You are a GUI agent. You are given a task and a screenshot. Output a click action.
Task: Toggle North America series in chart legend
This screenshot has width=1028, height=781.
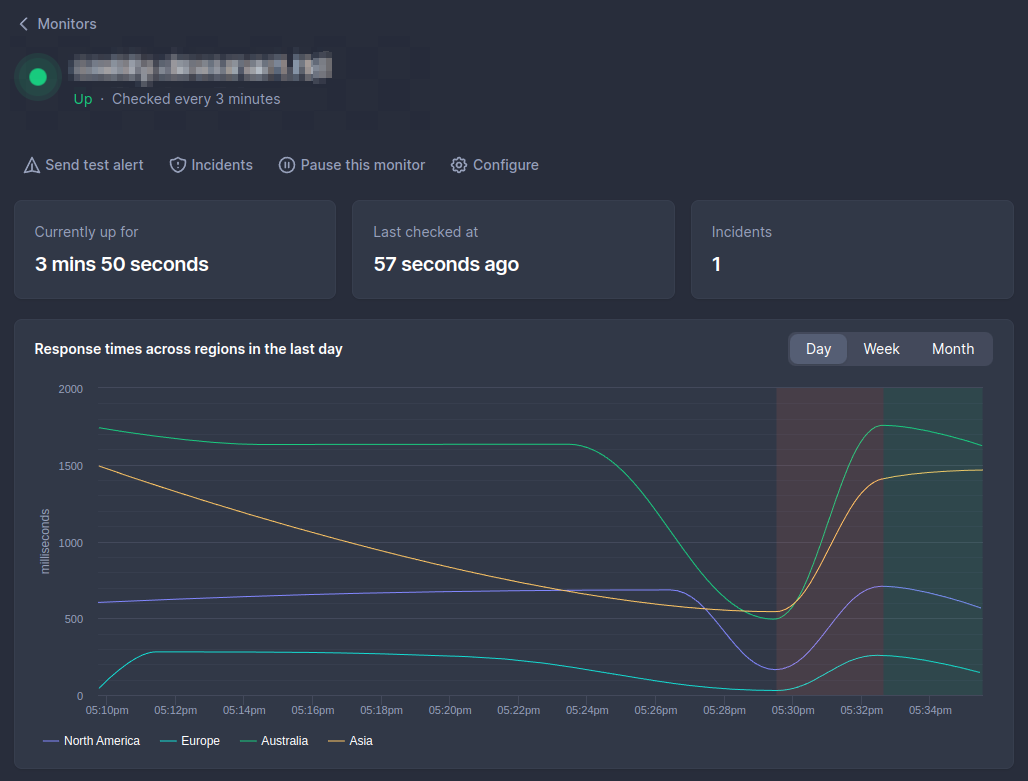(x=91, y=741)
